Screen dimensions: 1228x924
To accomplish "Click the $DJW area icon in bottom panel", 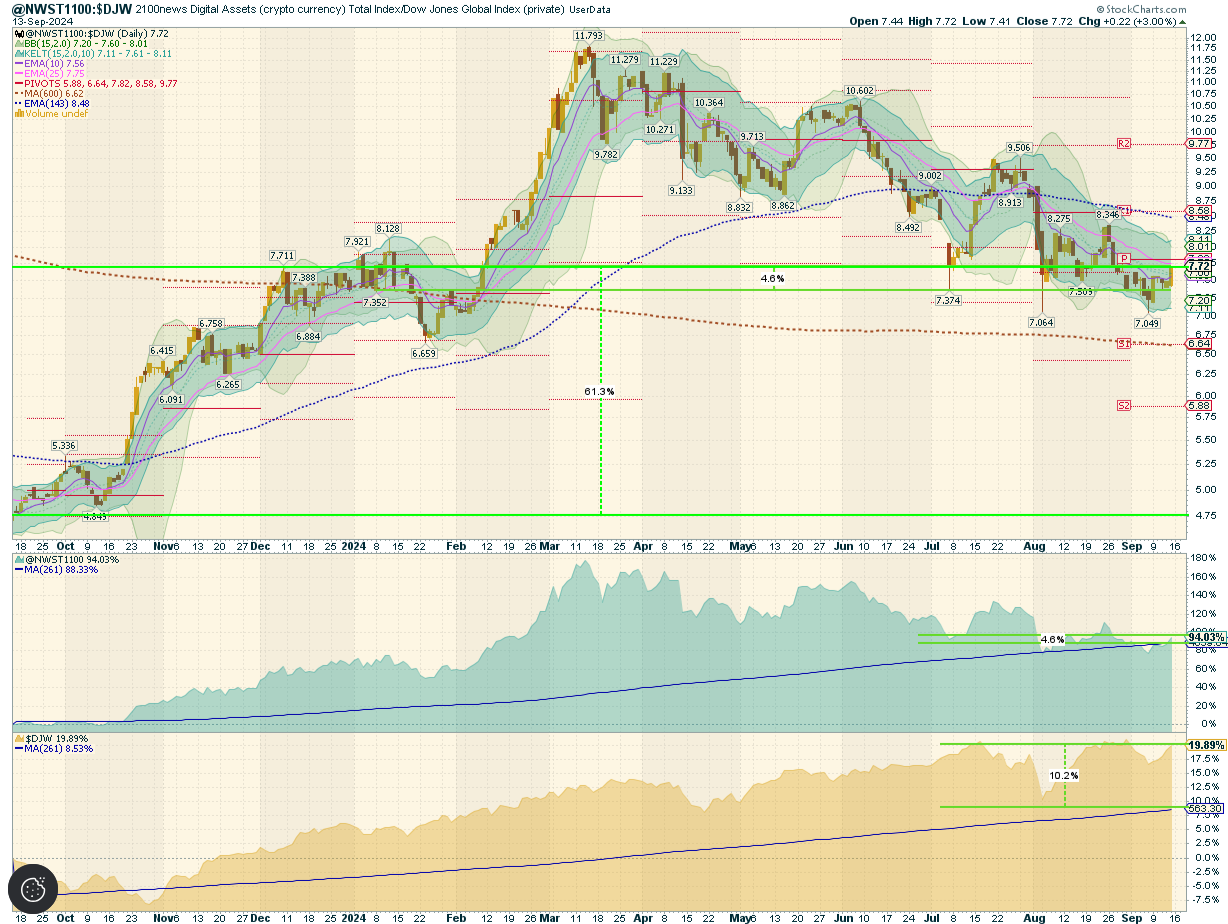I will tap(18, 738).
